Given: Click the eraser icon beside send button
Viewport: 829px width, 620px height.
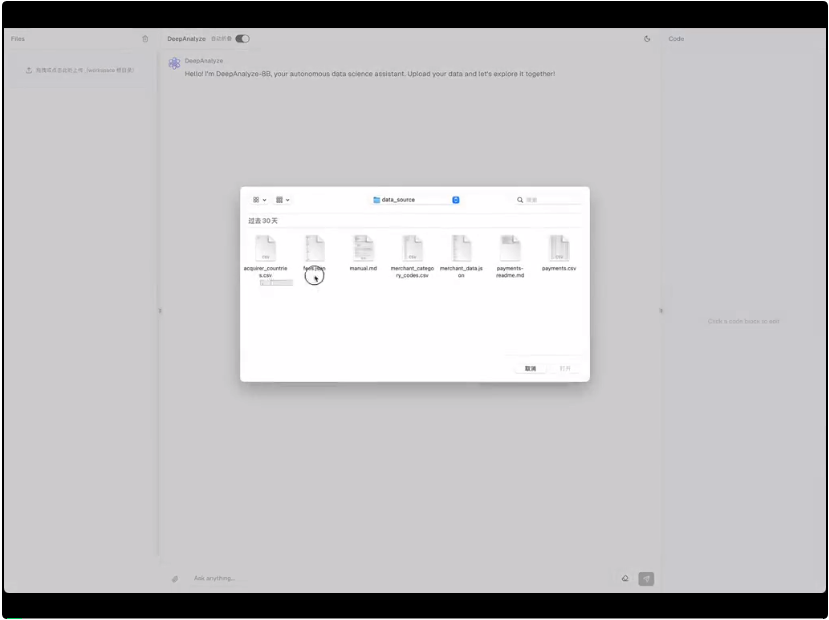Looking at the screenshot, I should coord(625,578).
